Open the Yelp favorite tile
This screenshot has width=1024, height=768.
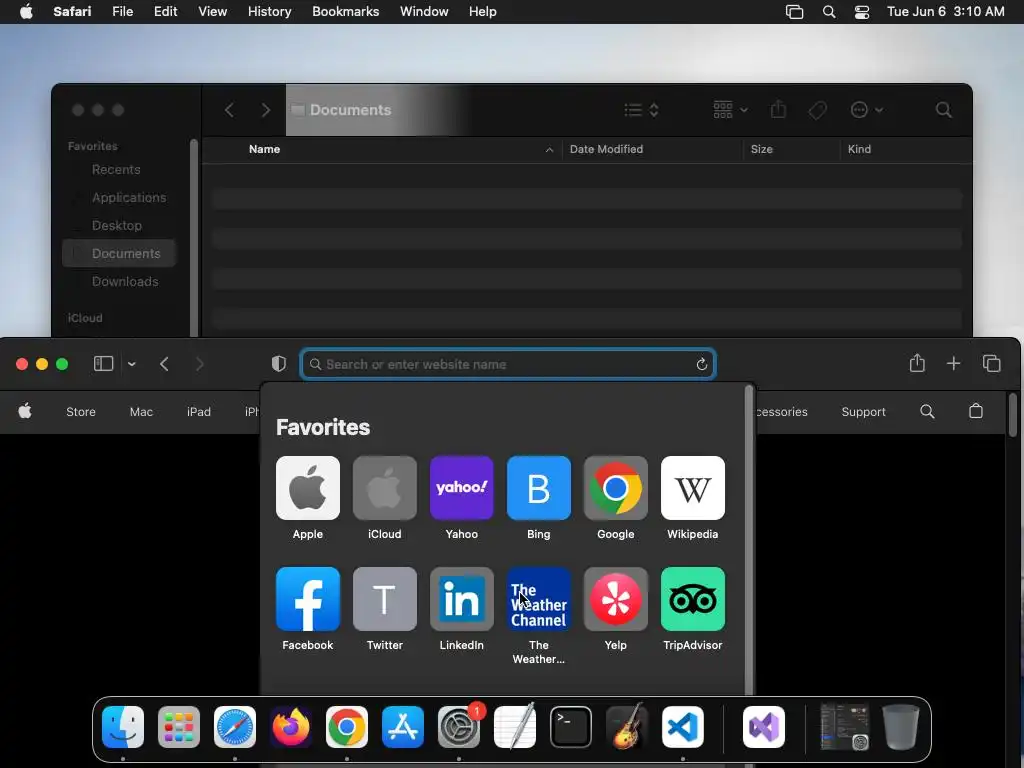tap(616, 599)
